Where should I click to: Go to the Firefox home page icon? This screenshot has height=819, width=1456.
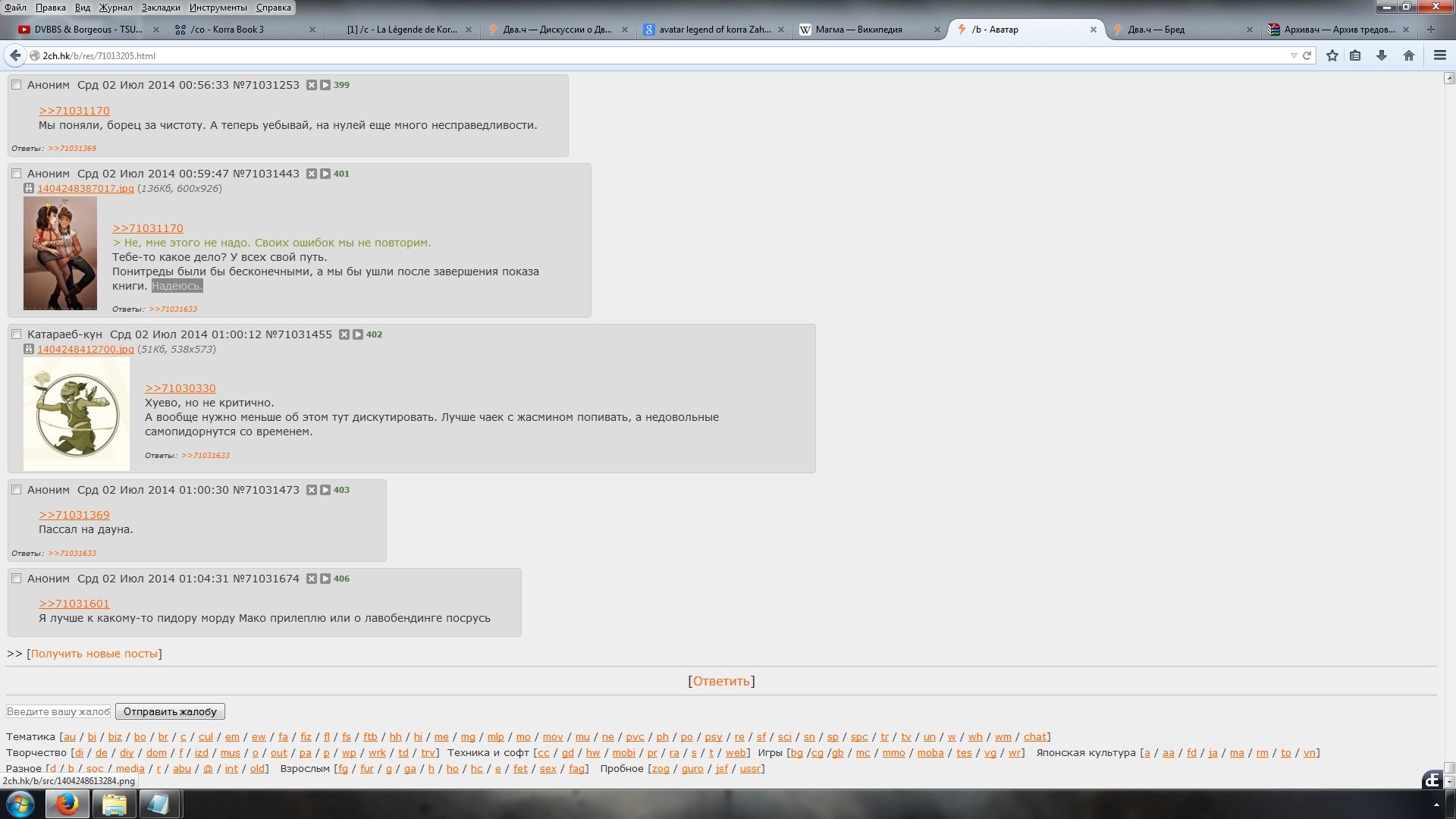coord(1409,55)
